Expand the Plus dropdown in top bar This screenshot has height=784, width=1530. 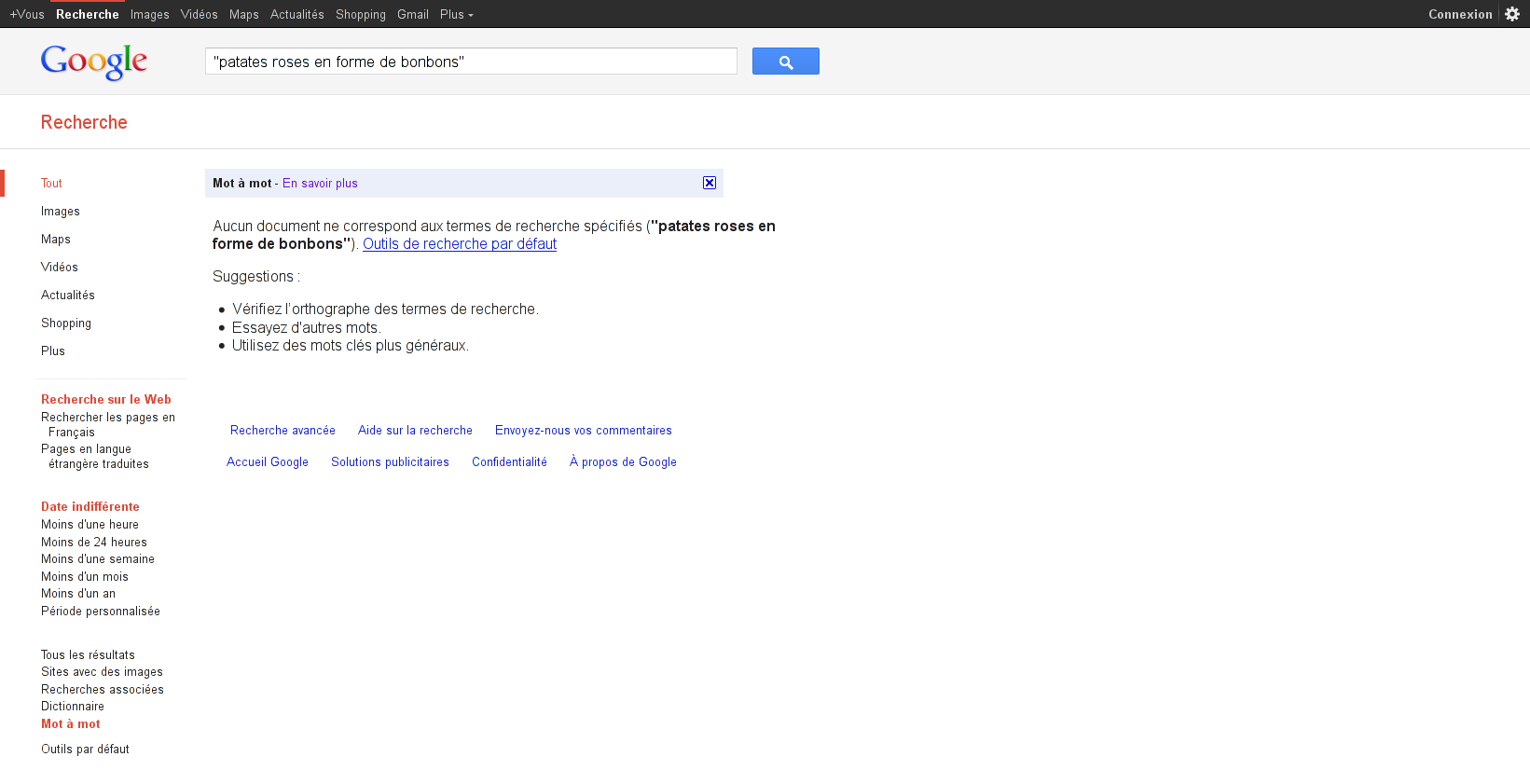point(457,14)
